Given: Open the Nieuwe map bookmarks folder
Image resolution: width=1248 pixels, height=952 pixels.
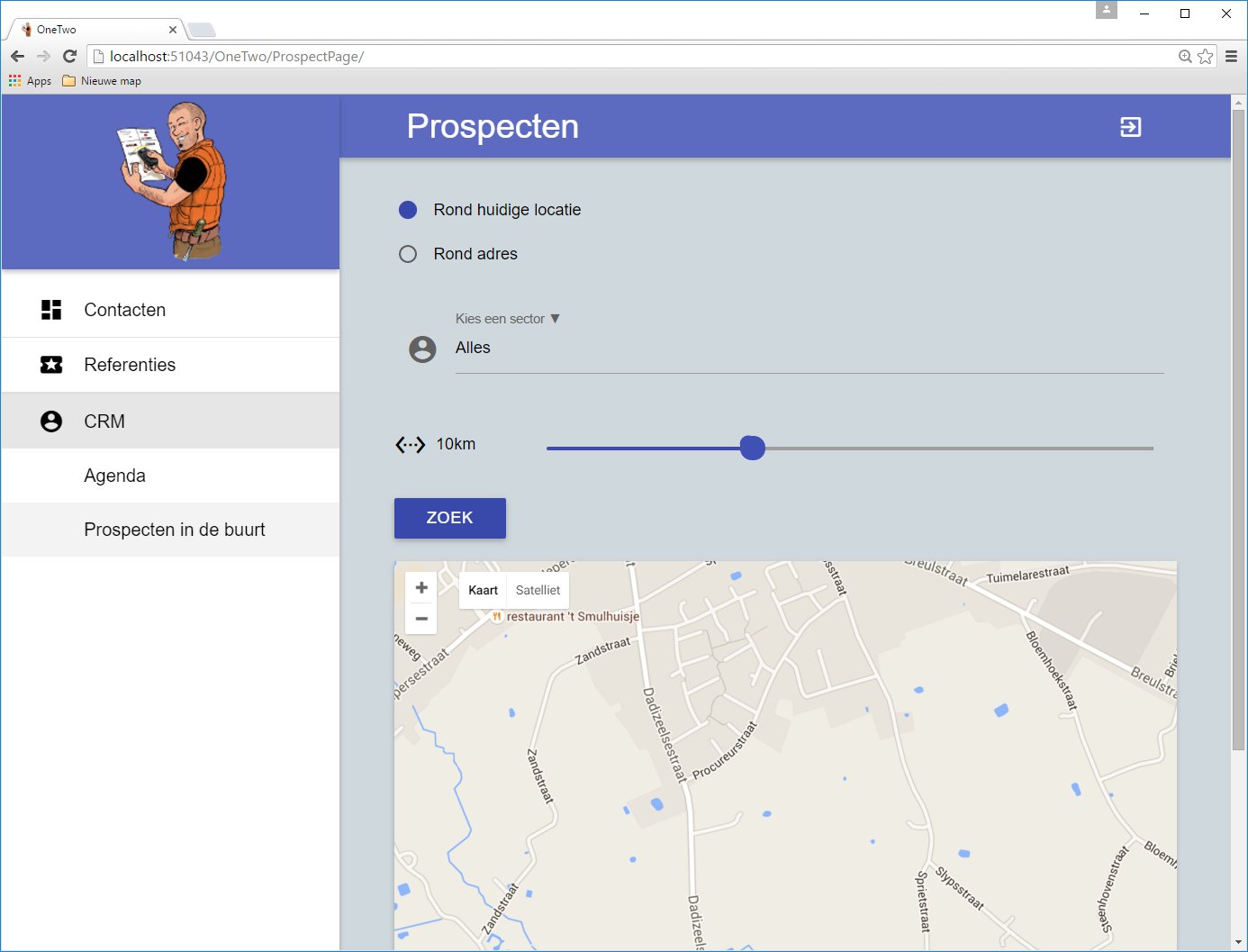Looking at the screenshot, I should pyautogui.click(x=102, y=81).
